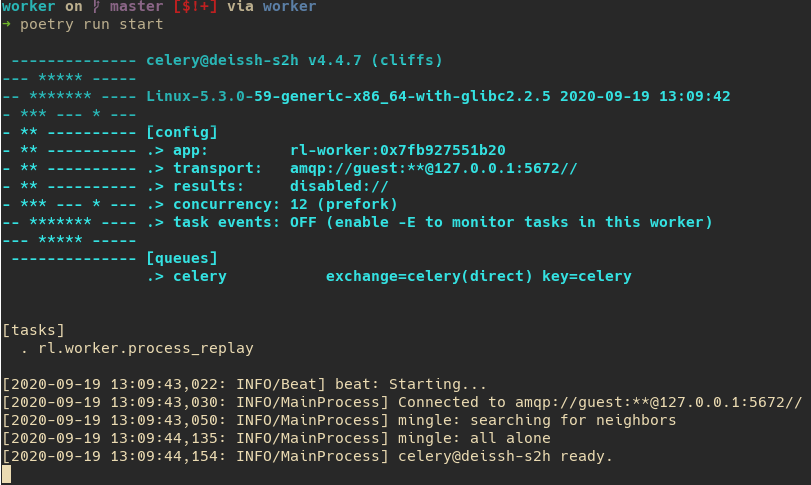
Task: Click the green prompt arrow symbol
Action: tap(6, 24)
